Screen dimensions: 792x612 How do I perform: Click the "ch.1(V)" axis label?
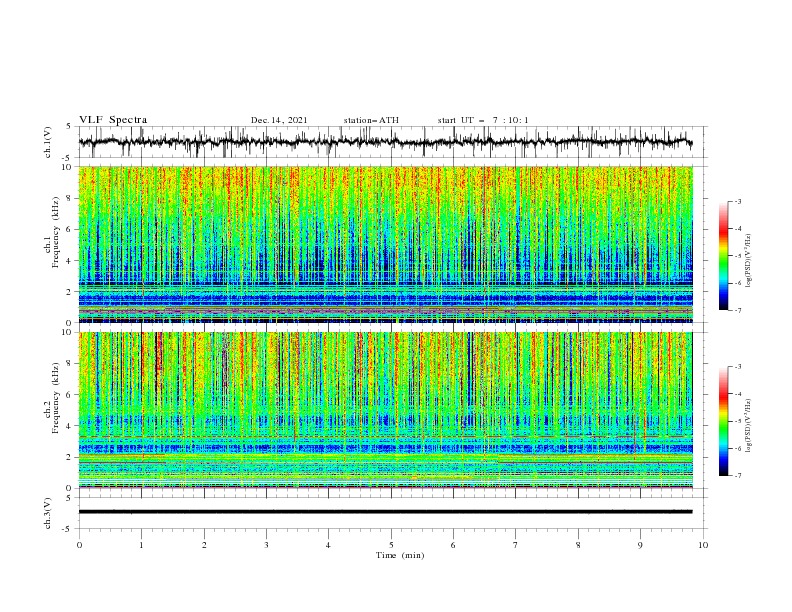click(47, 142)
